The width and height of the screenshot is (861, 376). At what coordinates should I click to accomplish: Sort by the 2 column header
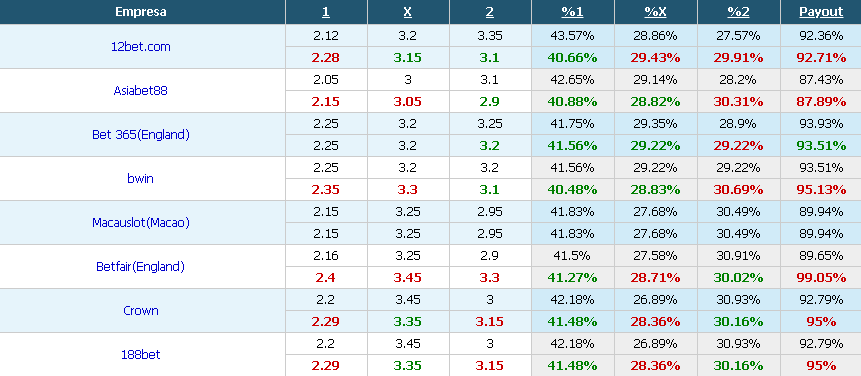(490, 12)
